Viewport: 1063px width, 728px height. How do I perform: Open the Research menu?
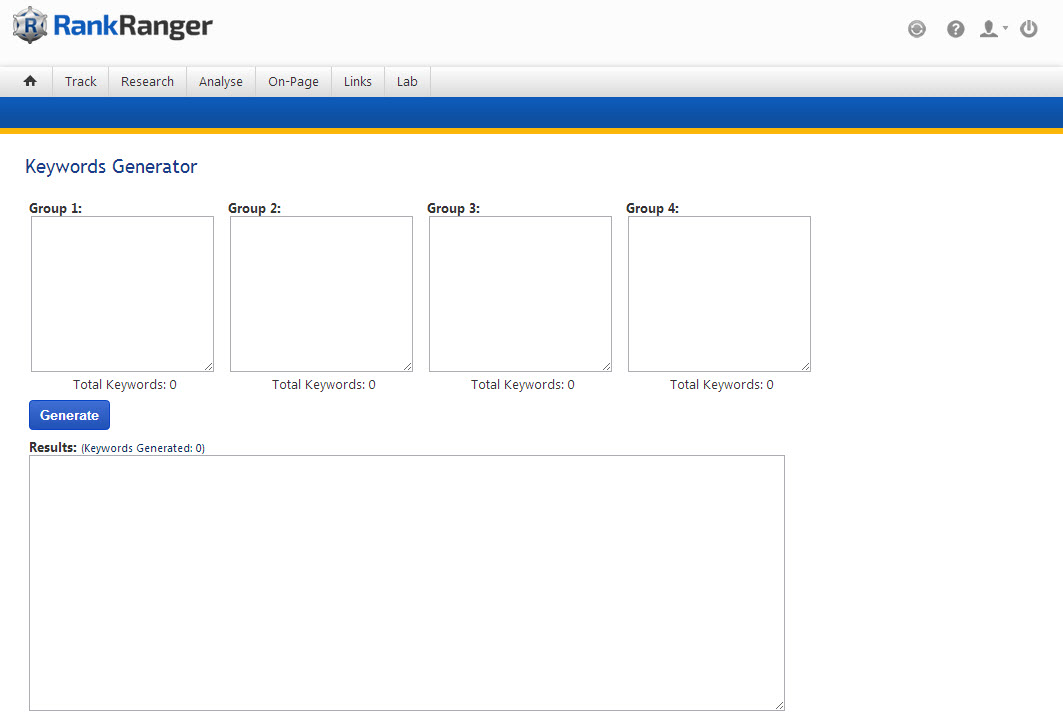click(147, 81)
